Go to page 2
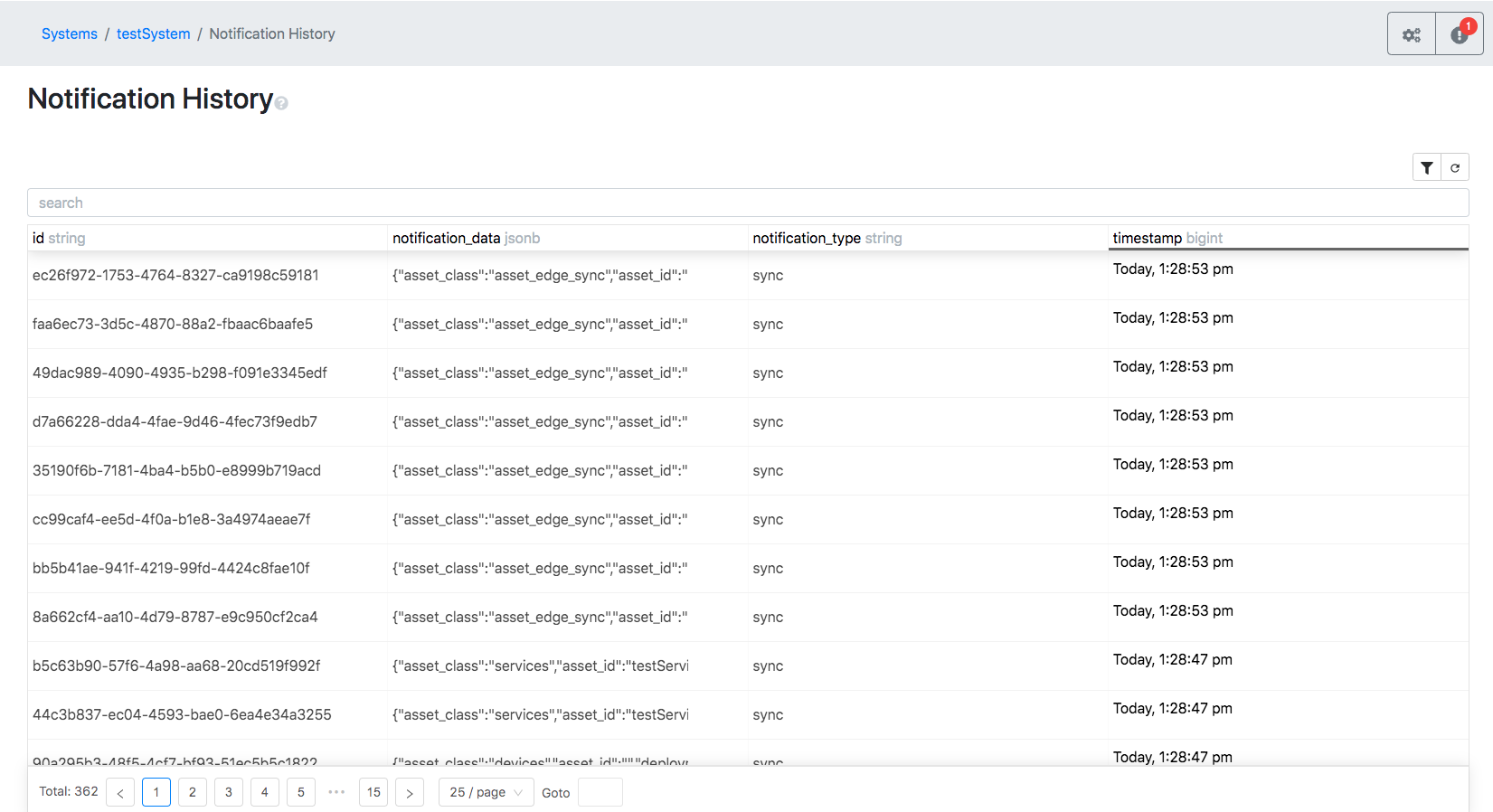1493x812 pixels. (x=193, y=792)
